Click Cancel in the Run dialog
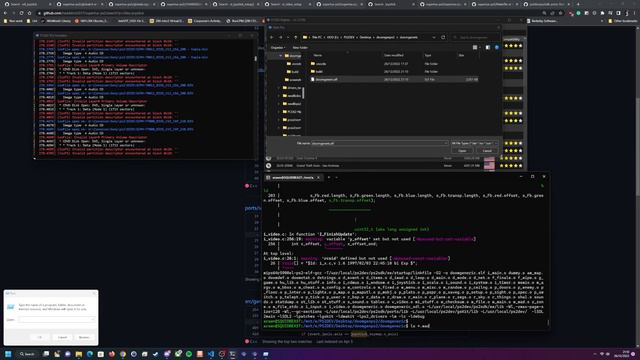 tap(62, 337)
